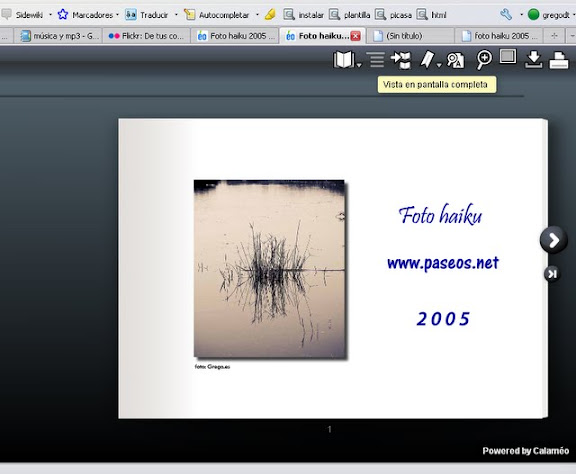The height and width of the screenshot is (474, 576).
Task: Expand the Sidewiki dropdown arrow
Action: pos(50,15)
